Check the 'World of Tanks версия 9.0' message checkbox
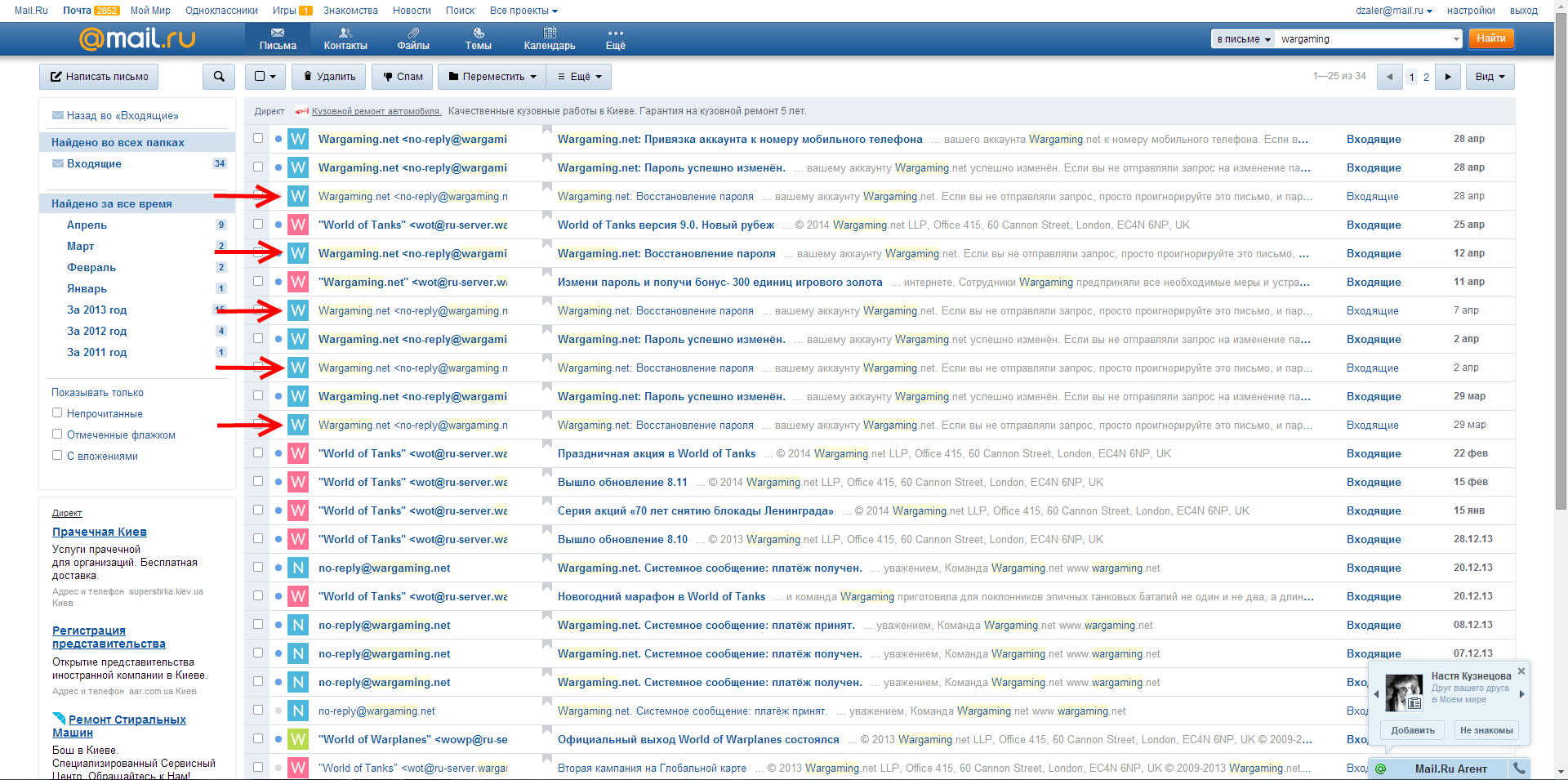1568x780 pixels. pos(258,224)
